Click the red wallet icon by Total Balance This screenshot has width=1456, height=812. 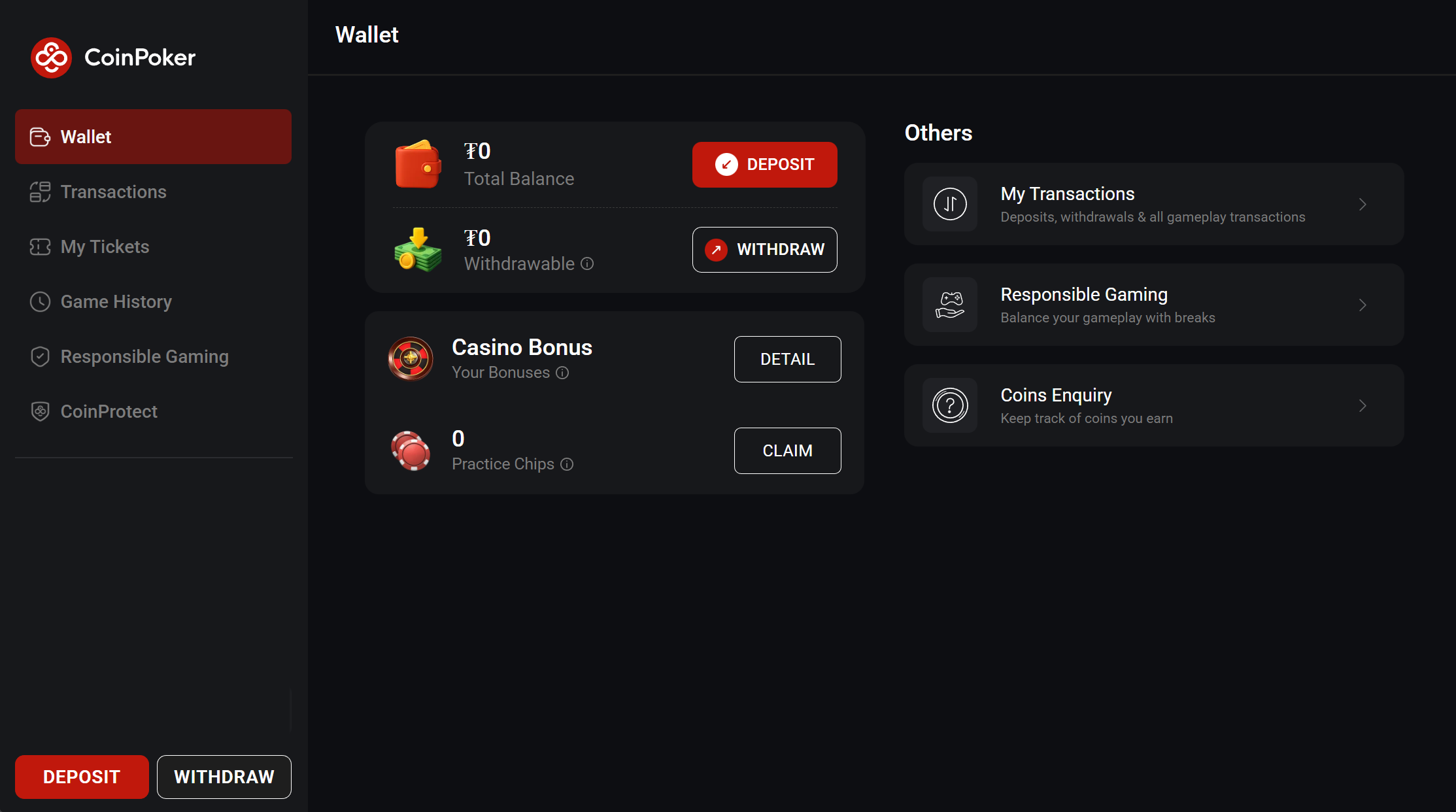tap(418, 164)
